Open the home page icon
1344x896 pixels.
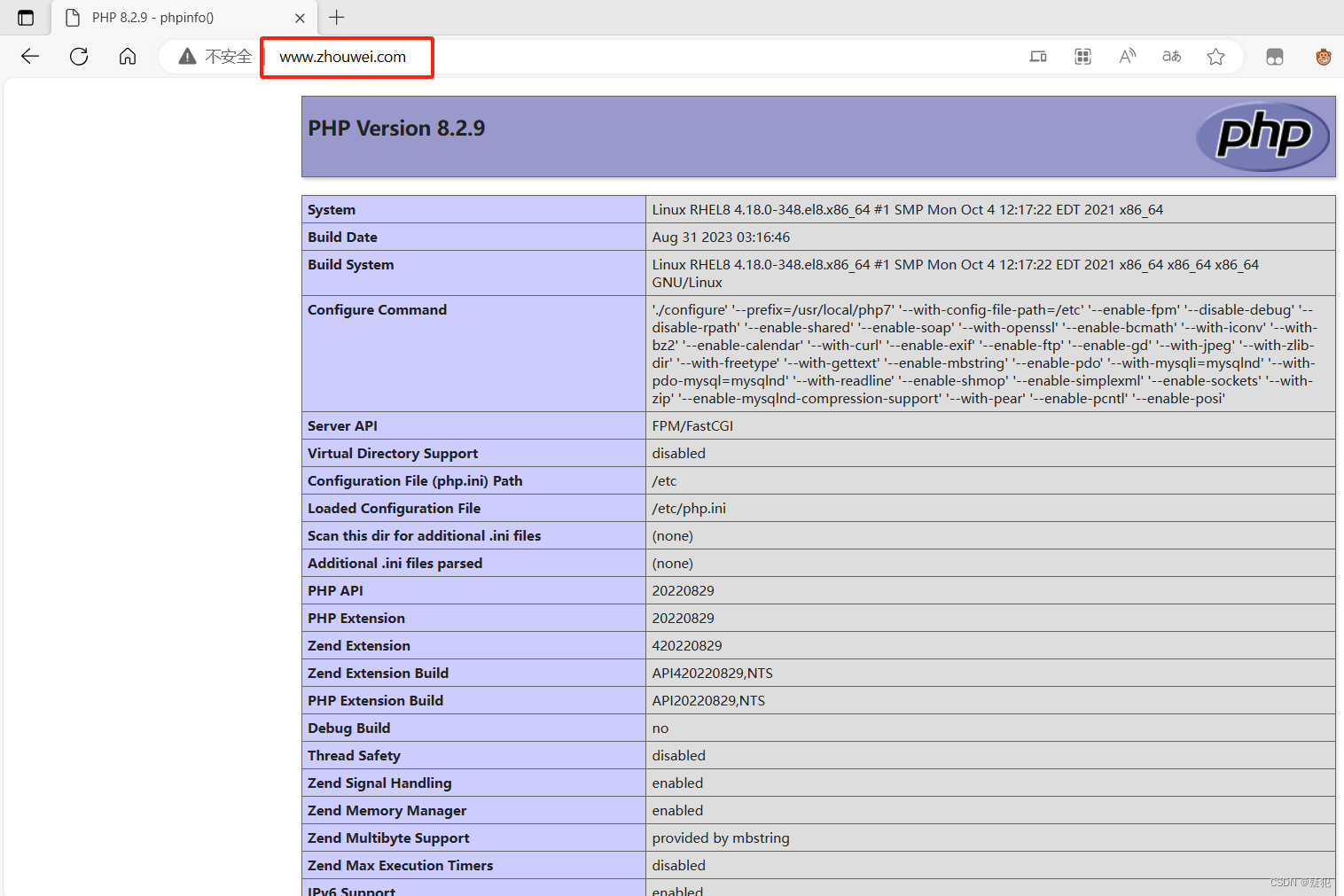point(128,57)
